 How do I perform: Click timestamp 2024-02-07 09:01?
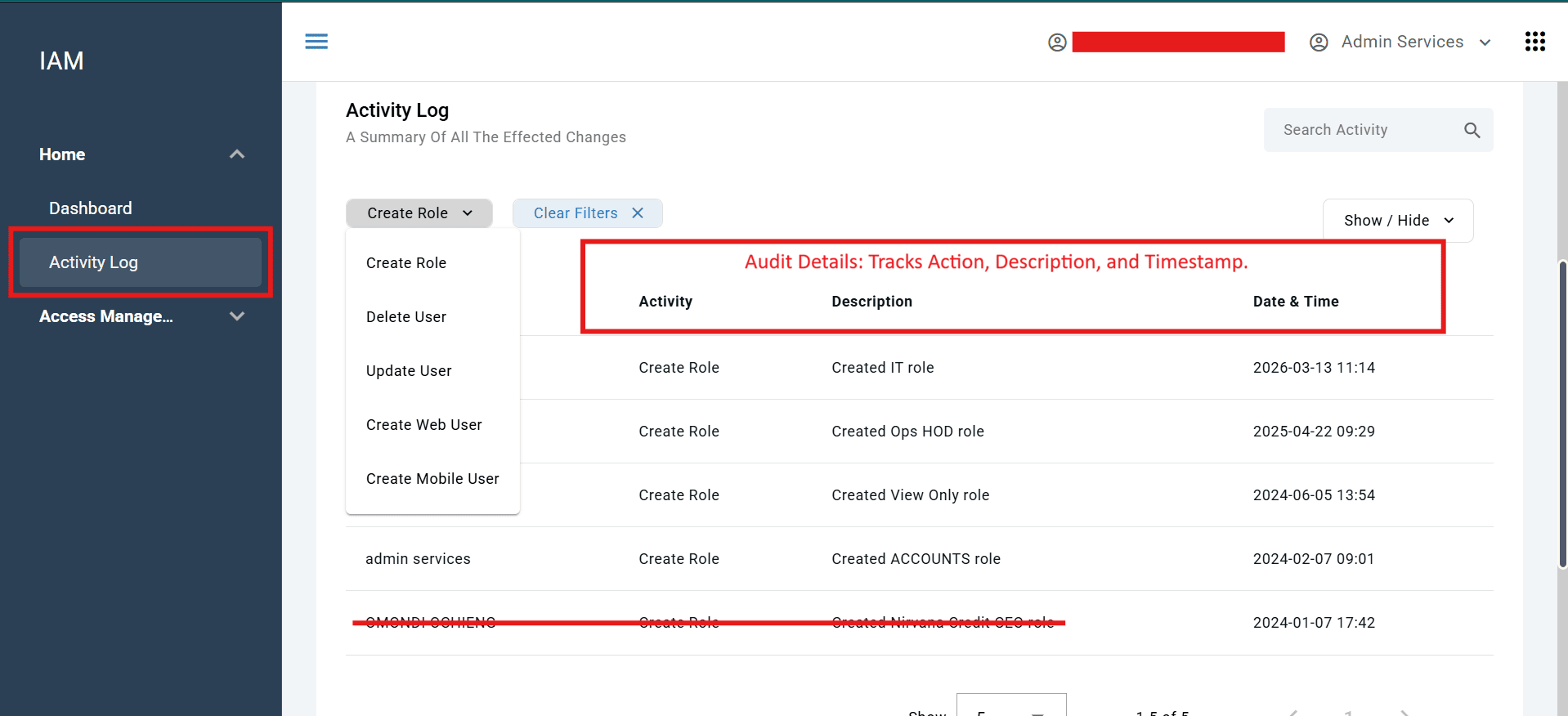pos(1314,559)
